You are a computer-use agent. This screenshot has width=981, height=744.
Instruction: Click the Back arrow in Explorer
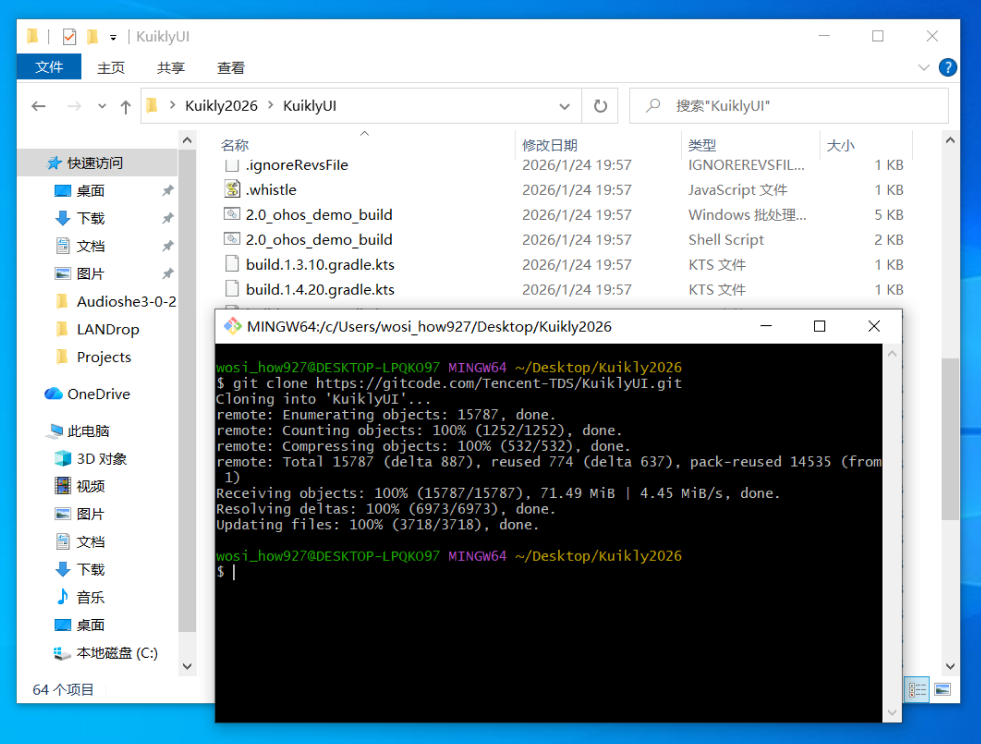pos(39,106)
